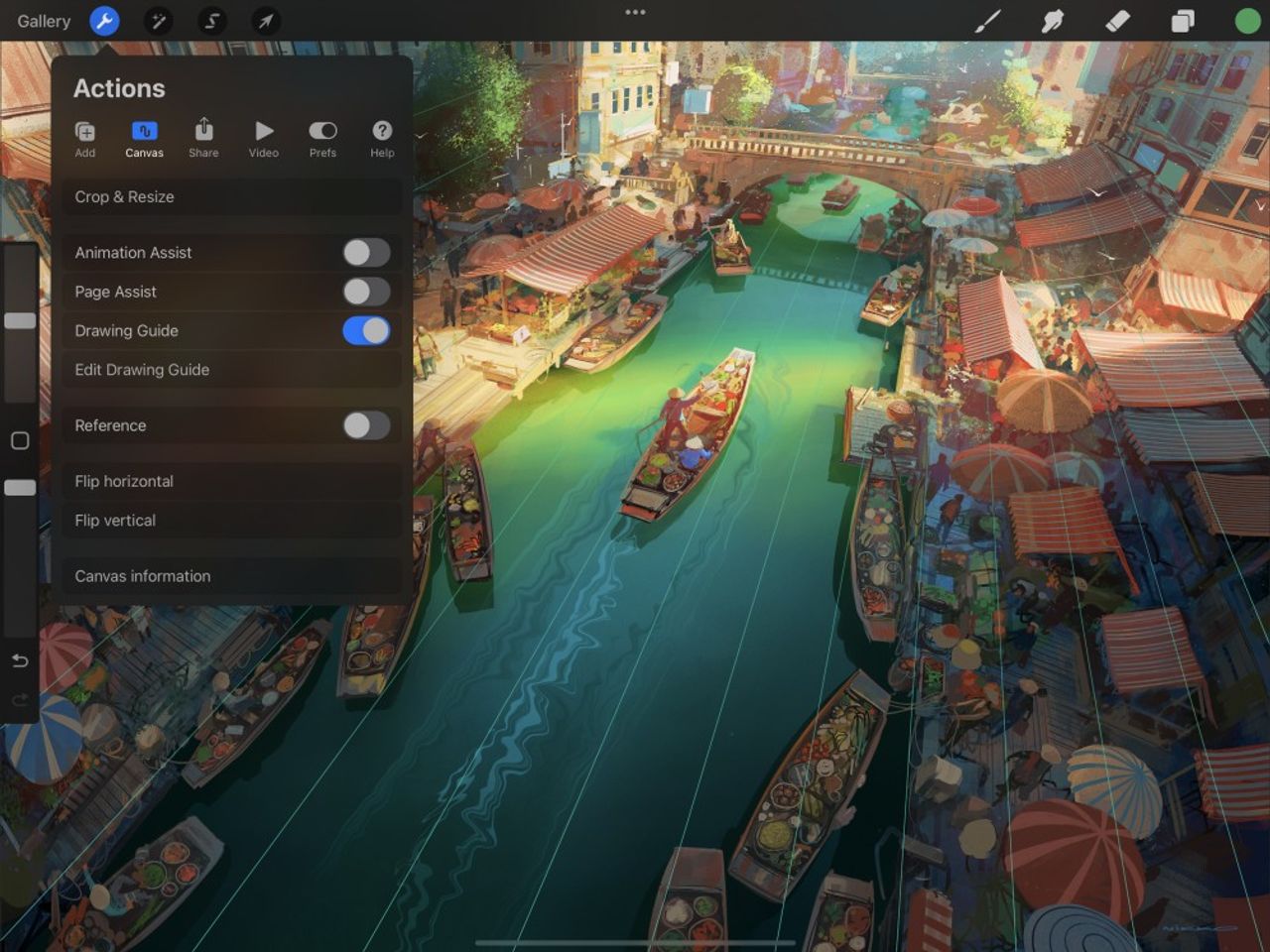Open the Actions wrench menu

coord(105,20)
